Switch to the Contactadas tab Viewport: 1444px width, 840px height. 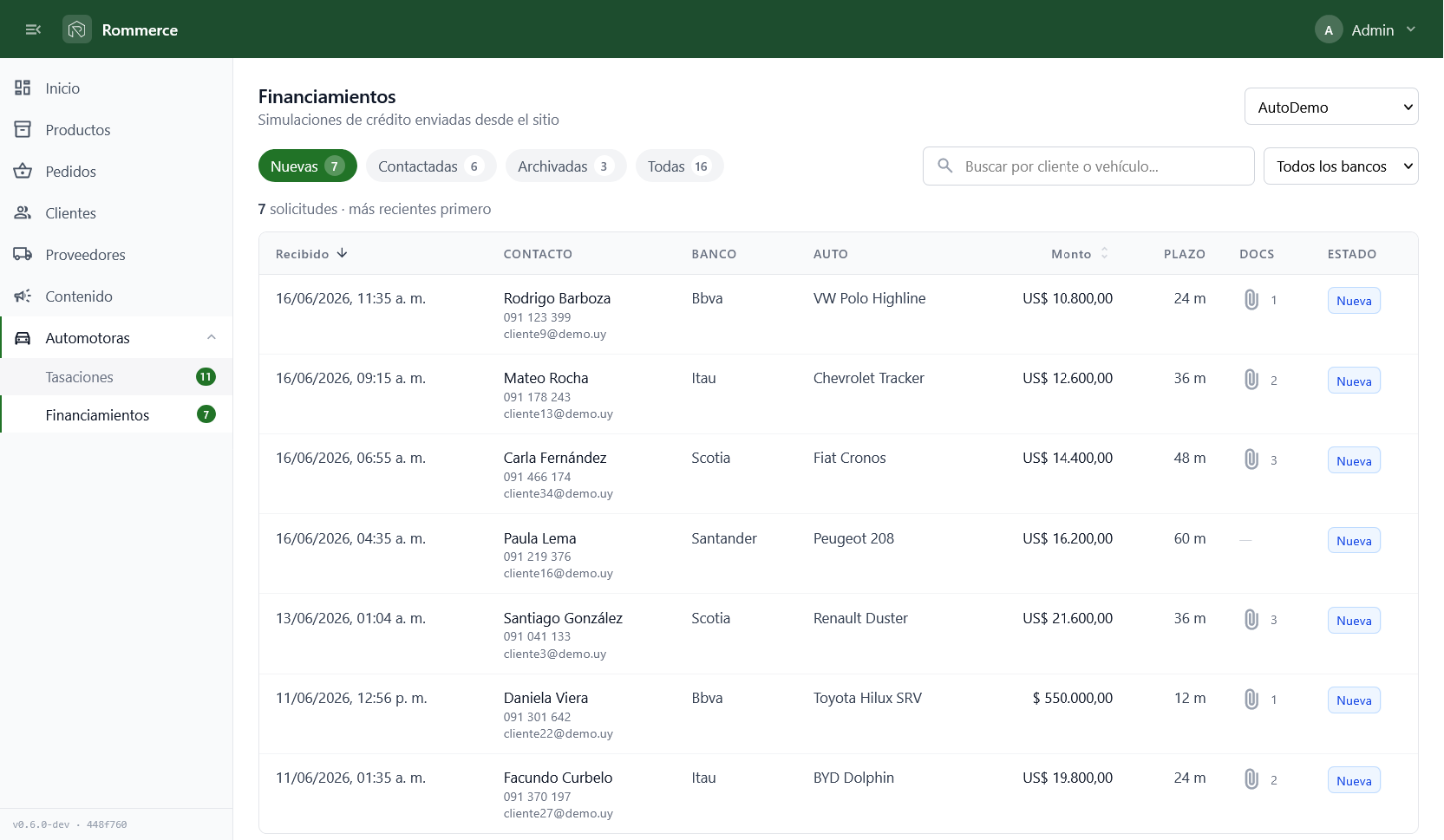pos(431,166)
